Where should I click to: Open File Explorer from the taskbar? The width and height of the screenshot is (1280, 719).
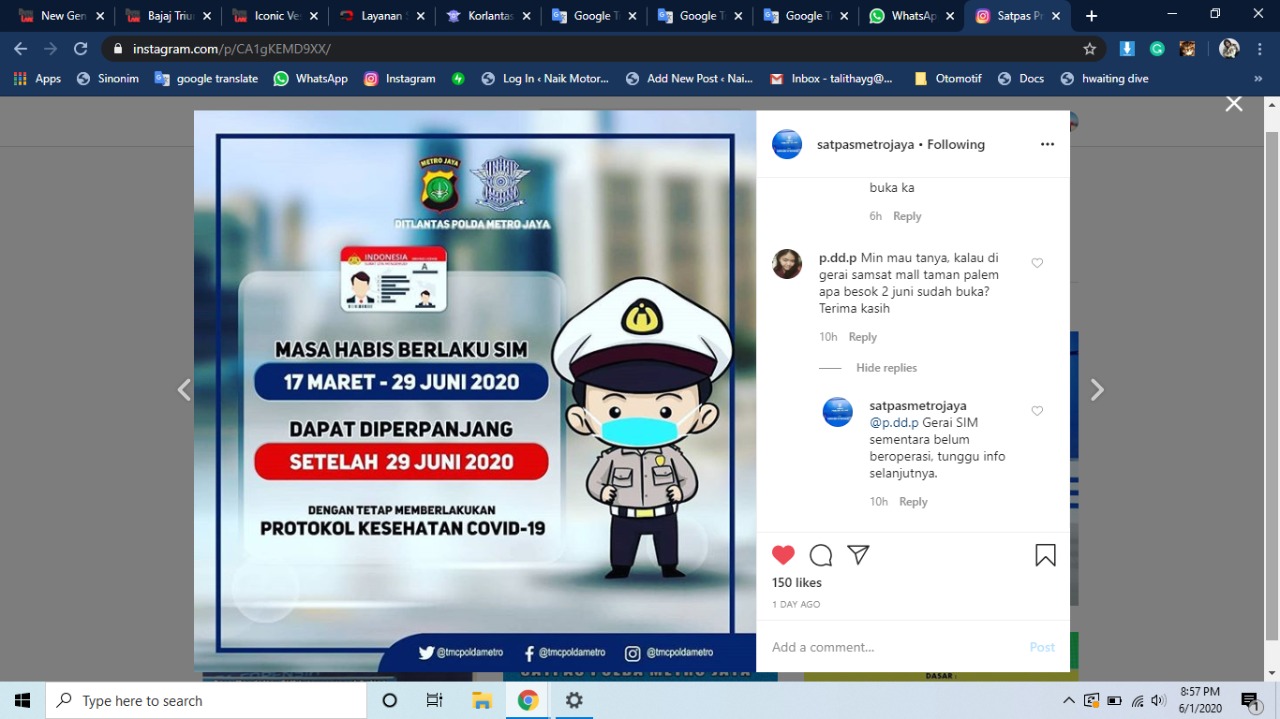pyautogui.click(x=482, y=700)
